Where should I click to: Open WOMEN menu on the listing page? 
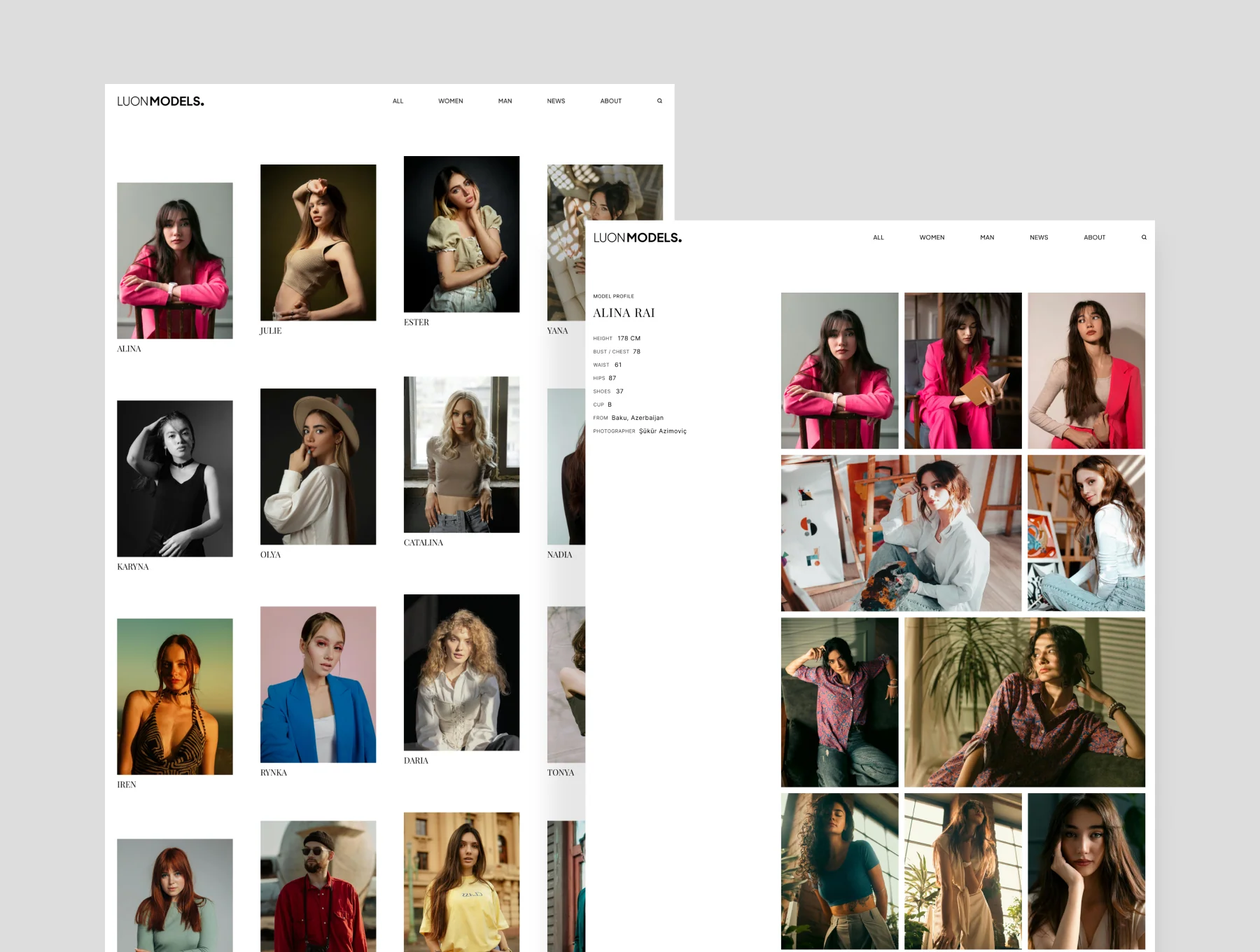coord(451,101)
